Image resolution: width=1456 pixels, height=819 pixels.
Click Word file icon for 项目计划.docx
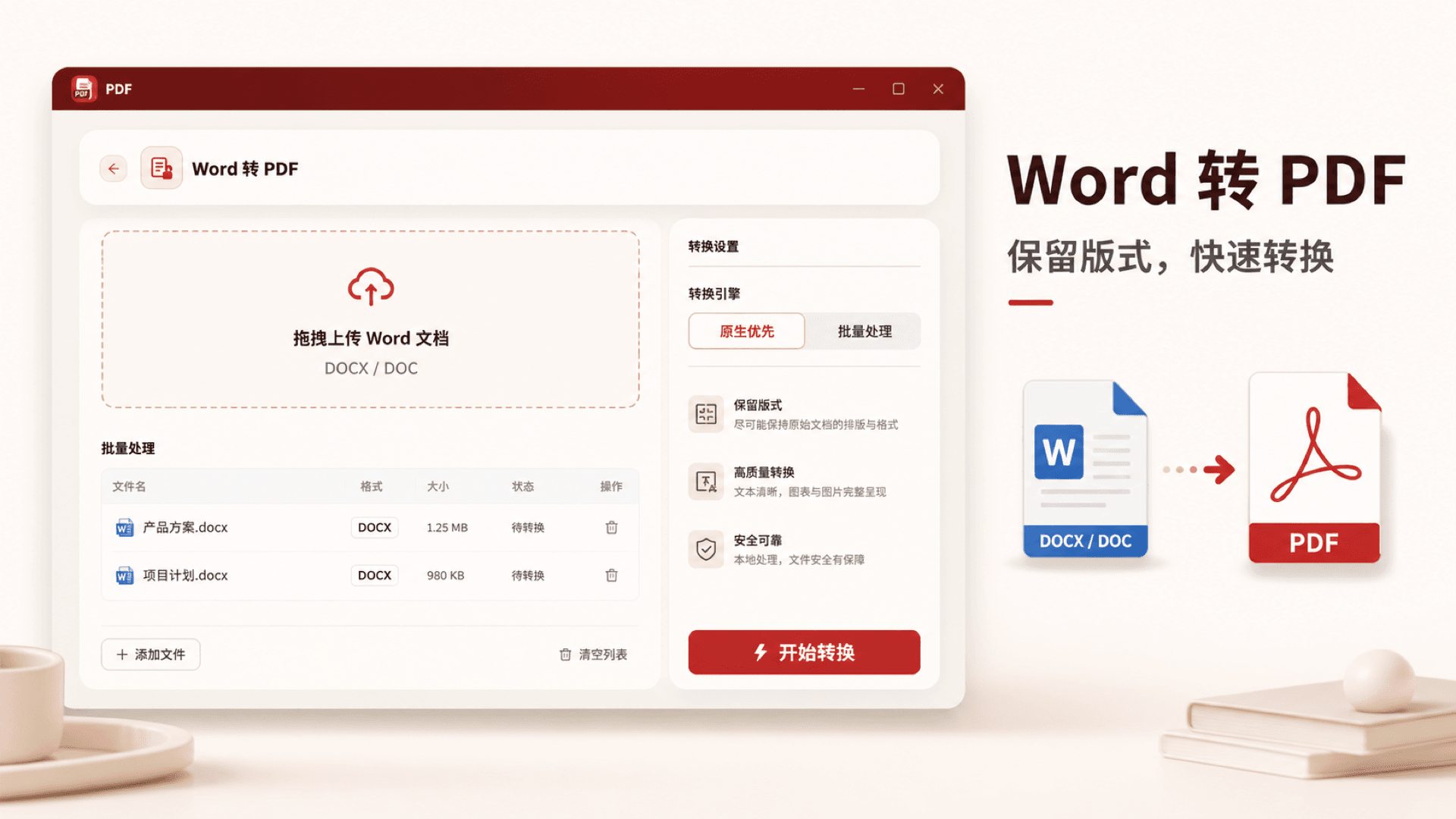pyautogui.click(x=124, y=576)
